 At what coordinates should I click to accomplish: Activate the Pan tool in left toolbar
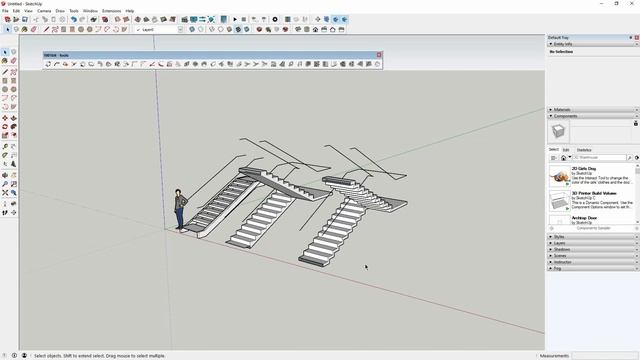point(13,176)
